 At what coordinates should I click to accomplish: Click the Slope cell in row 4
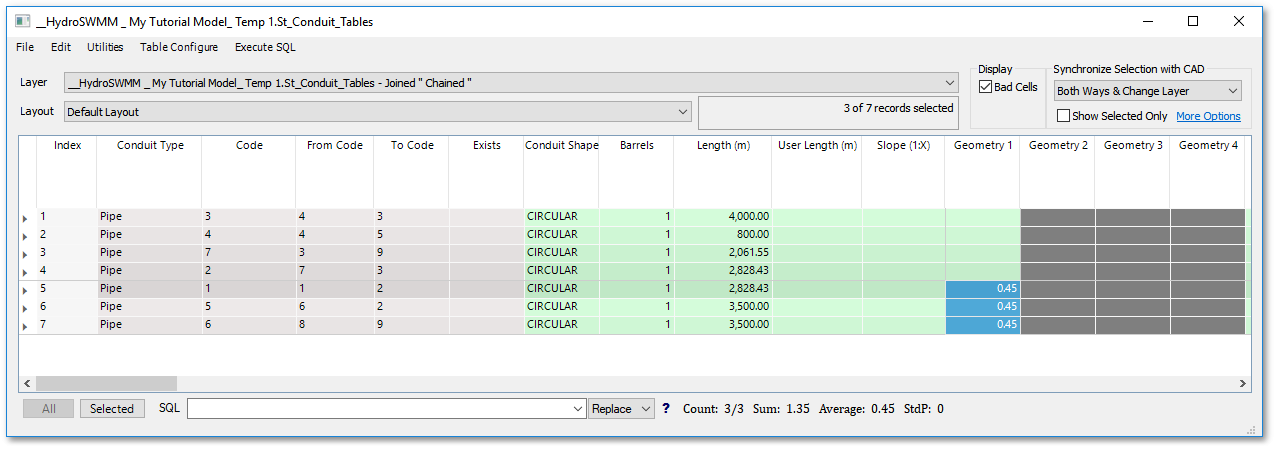[x=903, y=270]
